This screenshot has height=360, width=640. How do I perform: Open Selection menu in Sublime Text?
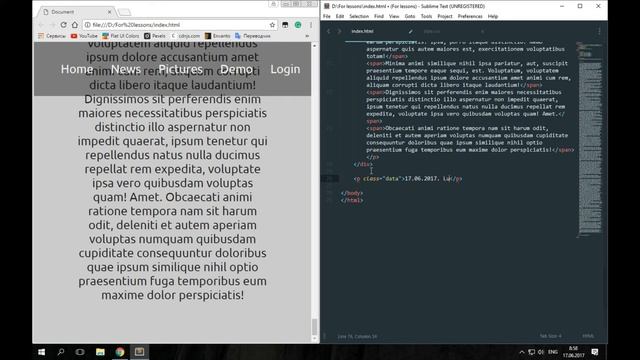[359, 16]
